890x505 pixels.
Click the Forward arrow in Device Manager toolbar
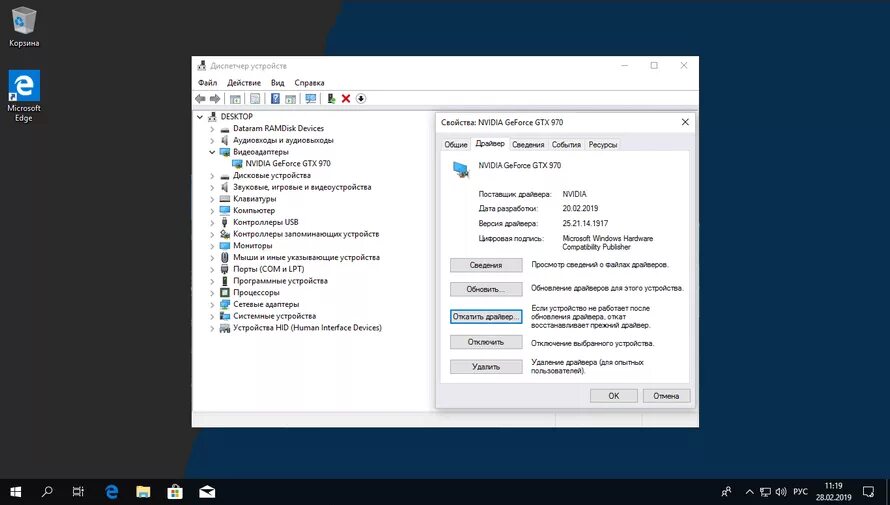click(x=215, y=99)
